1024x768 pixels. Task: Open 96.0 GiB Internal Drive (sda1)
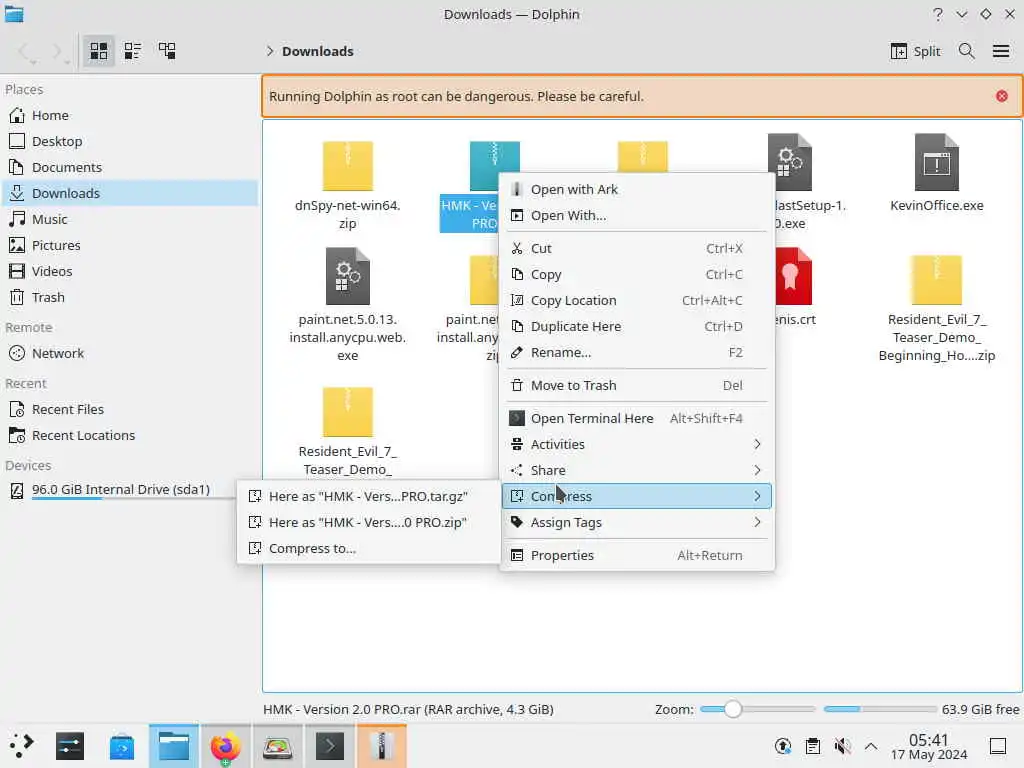(121, 490)
